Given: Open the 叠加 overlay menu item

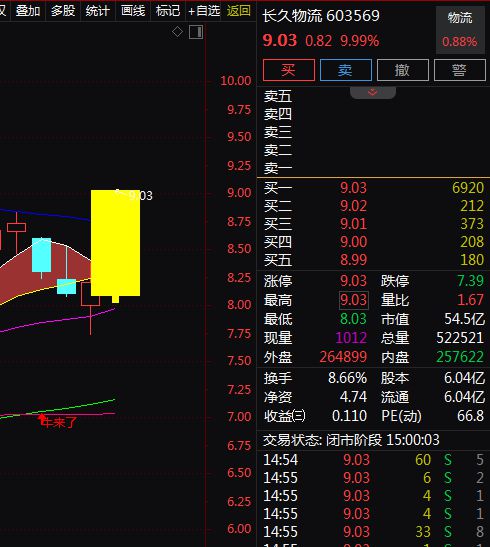Looking at the screenshot, I should click(28, 11).
